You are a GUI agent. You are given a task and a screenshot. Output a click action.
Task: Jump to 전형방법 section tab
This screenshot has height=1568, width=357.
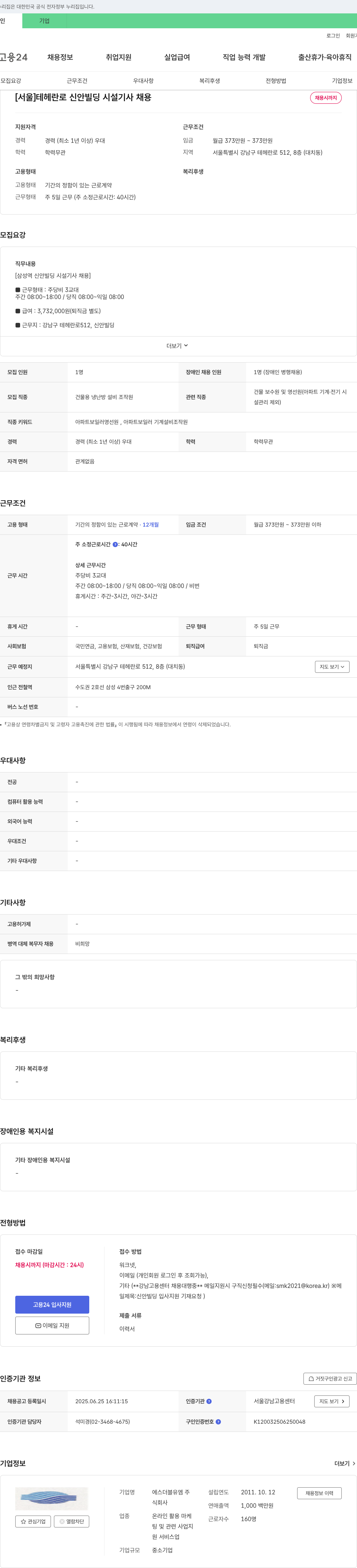click(x=276, y=81)
